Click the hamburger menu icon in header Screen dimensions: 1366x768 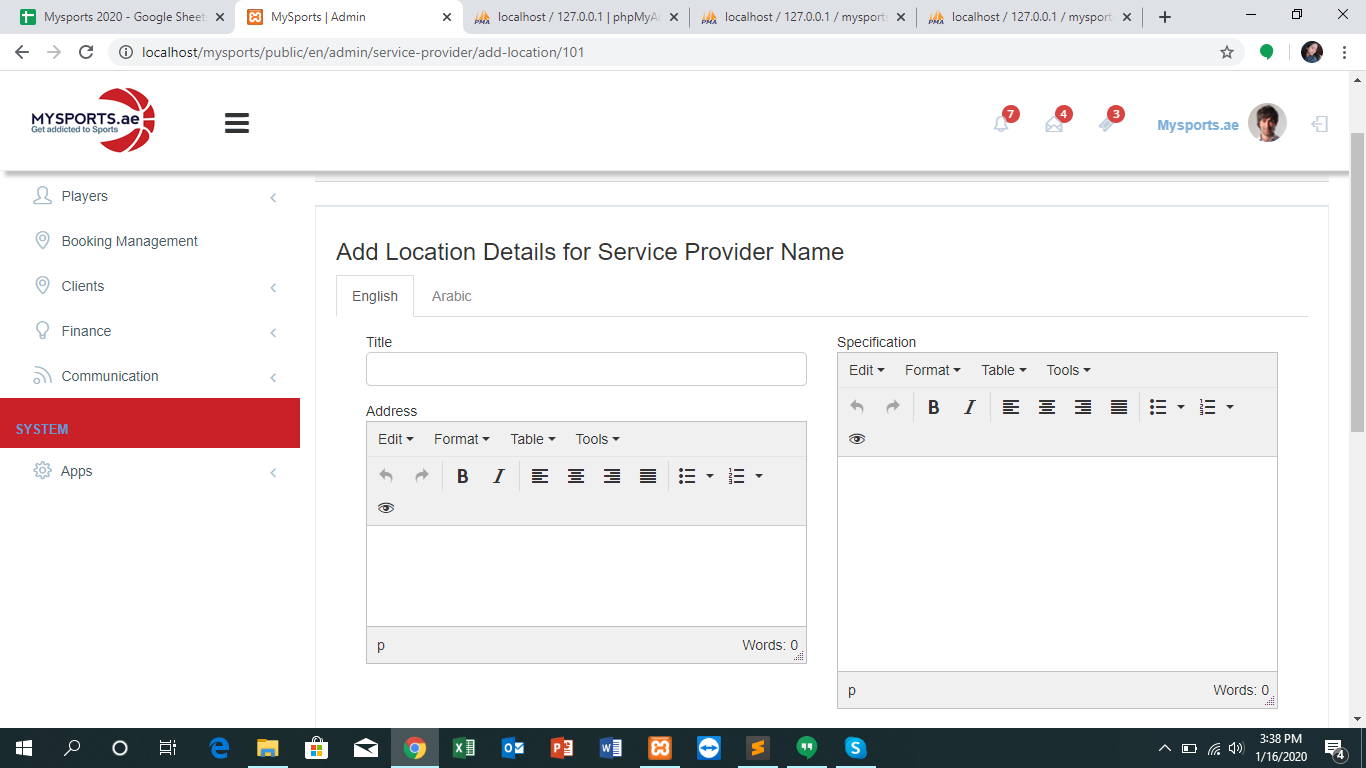[x=236, y=123]
